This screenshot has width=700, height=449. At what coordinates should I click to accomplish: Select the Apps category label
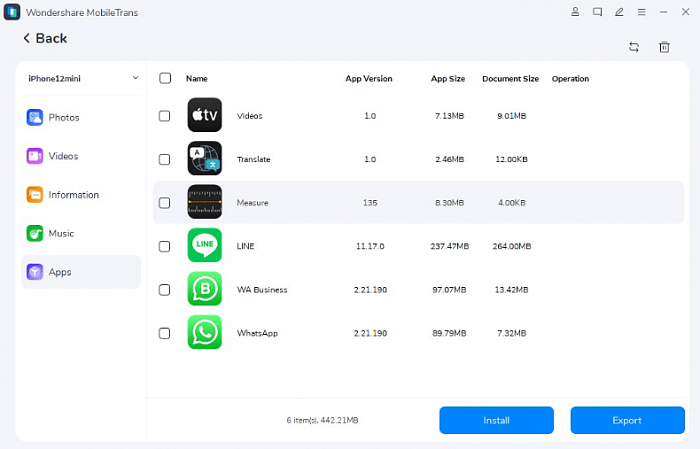pos(60,272)
